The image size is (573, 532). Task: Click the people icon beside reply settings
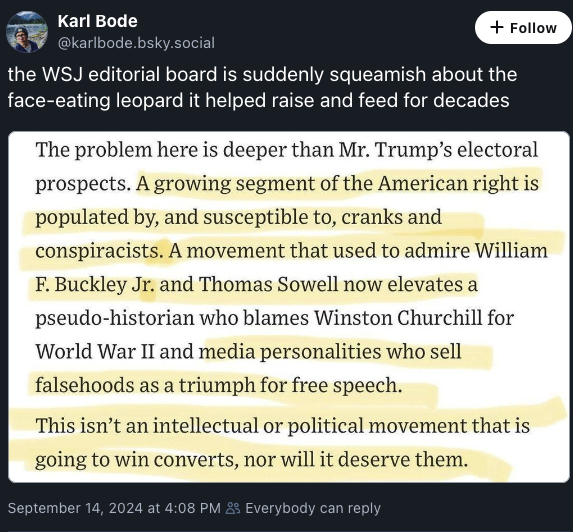click(233, 508)
